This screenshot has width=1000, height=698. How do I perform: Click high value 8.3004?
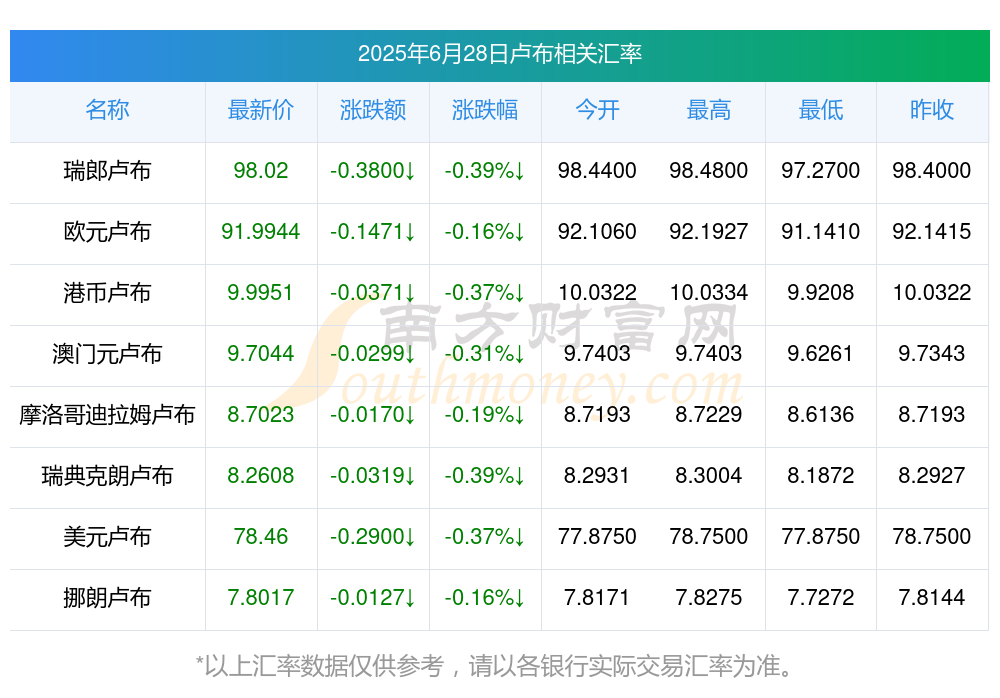pos(709,475)
